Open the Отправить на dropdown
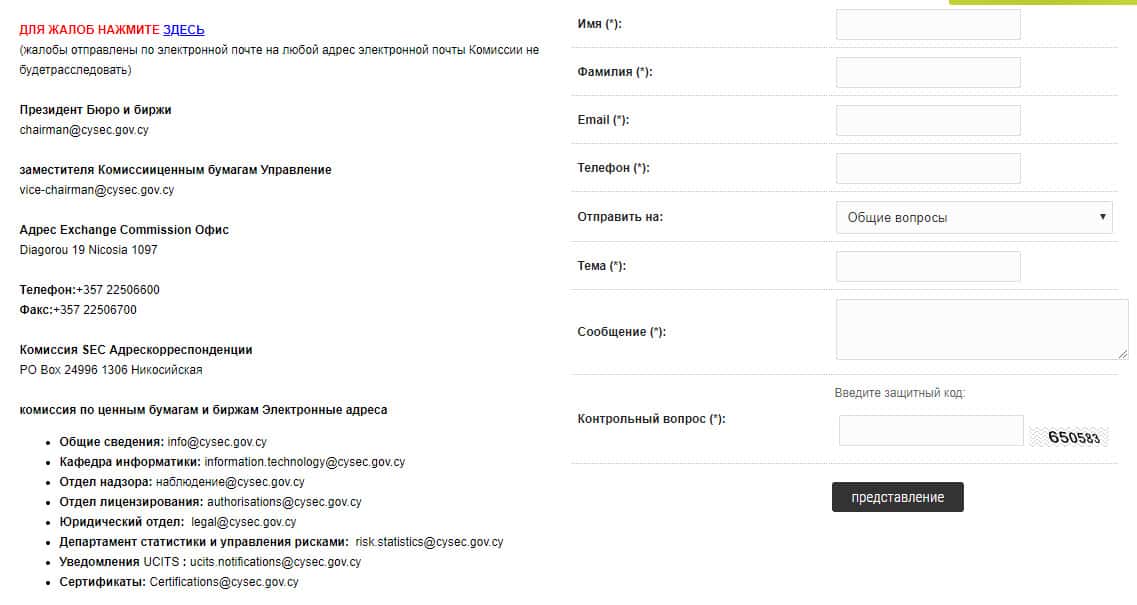The height and width of the screenshot is (605, 1137). 973,218
